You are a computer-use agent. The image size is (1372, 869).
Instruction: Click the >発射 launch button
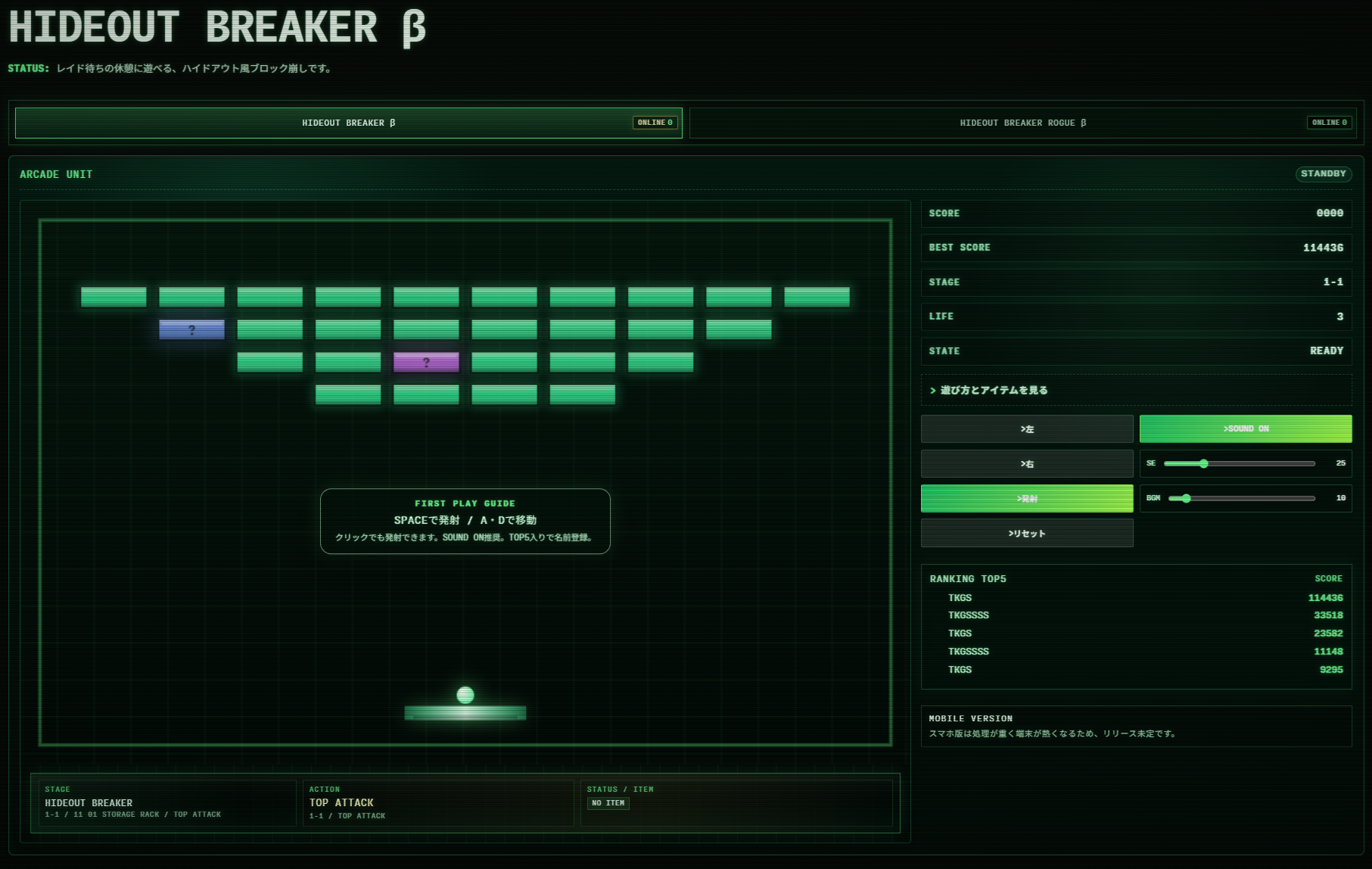pyautogui.click(x=1027, y=499)
